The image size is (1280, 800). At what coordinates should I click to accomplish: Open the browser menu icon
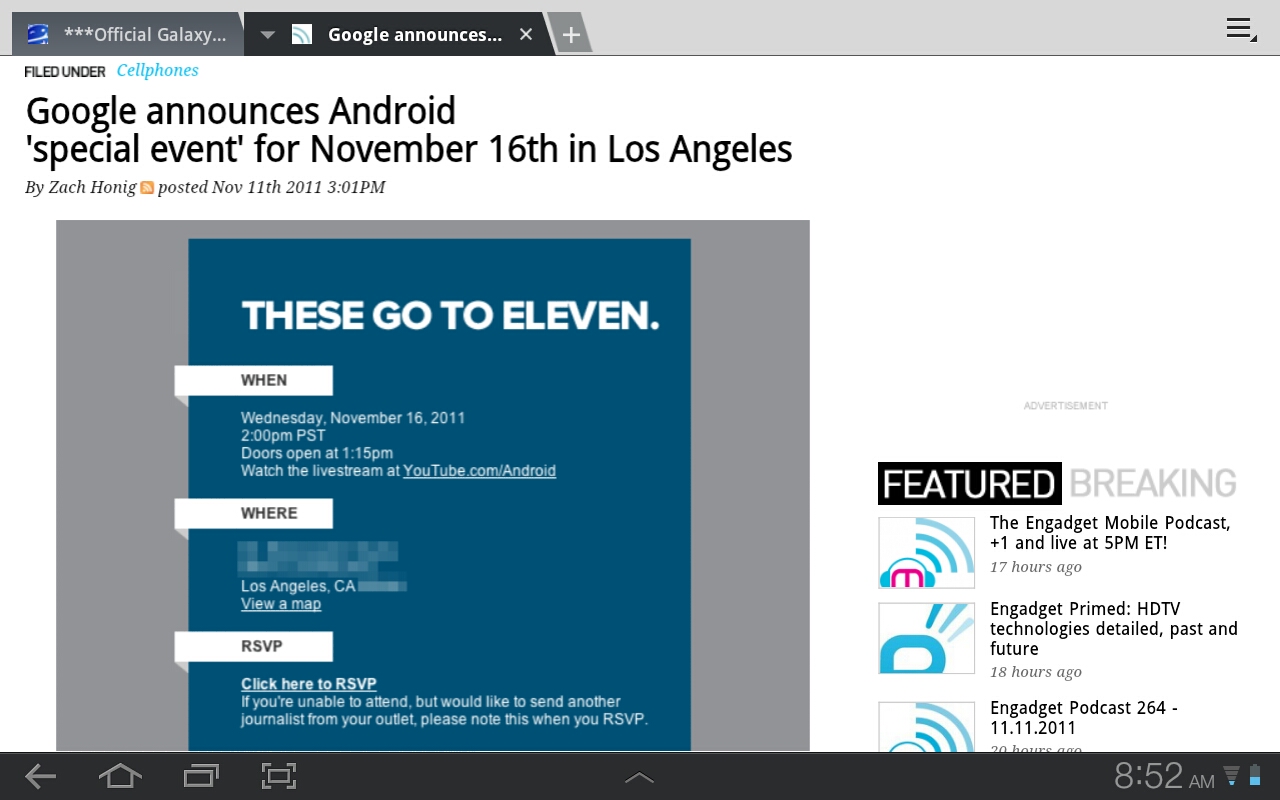point(1241,29)
